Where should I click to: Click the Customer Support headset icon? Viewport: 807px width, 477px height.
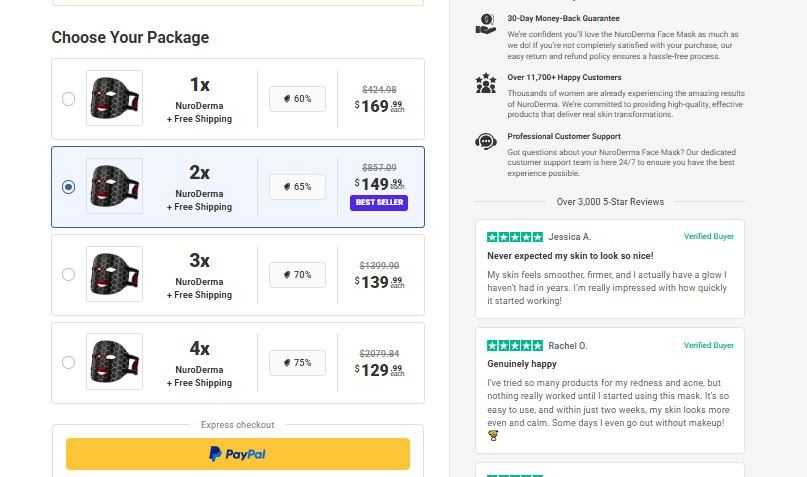486,142
